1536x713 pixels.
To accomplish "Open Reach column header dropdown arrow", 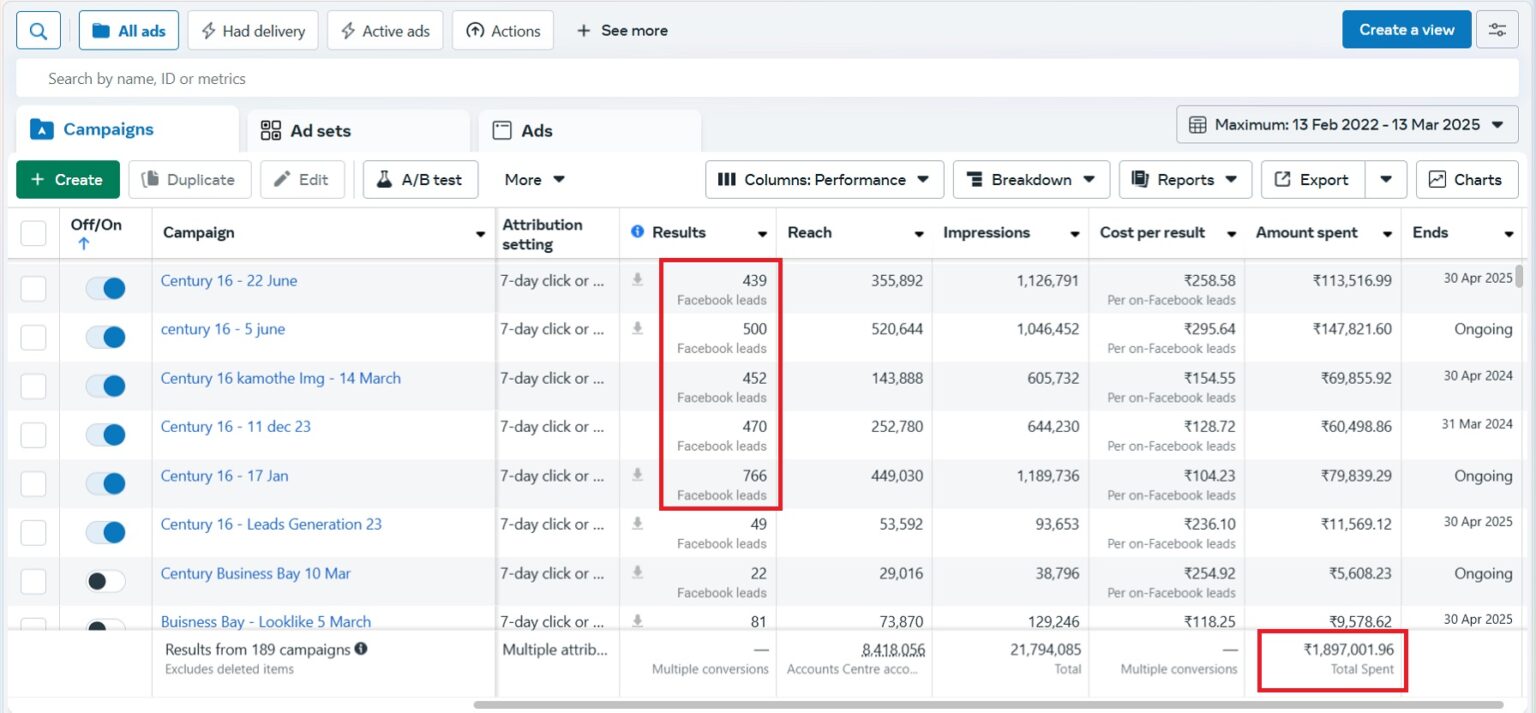I will pos(918,234).
